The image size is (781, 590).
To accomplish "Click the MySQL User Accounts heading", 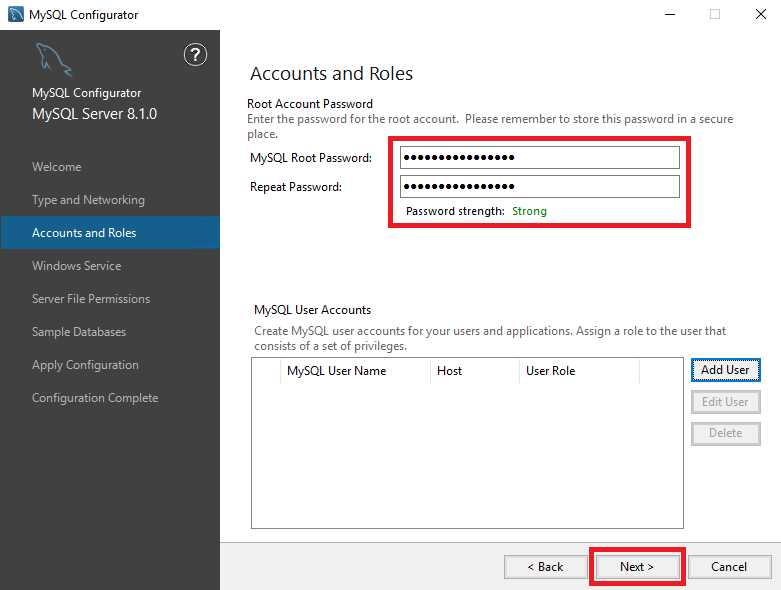I will pyautogui.click(x=312, y=310).
